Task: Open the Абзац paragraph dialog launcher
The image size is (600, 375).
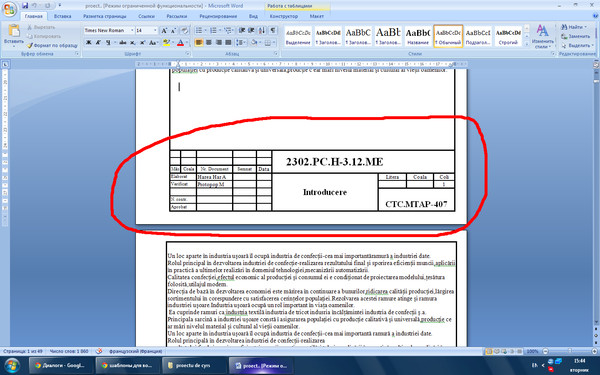Action: click(276, 54)
